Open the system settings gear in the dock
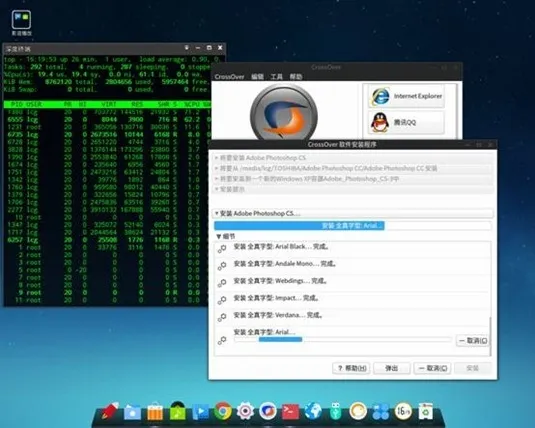Image resolution: width=535 pixels, height=428 pixels. click(x=245, y=411)
